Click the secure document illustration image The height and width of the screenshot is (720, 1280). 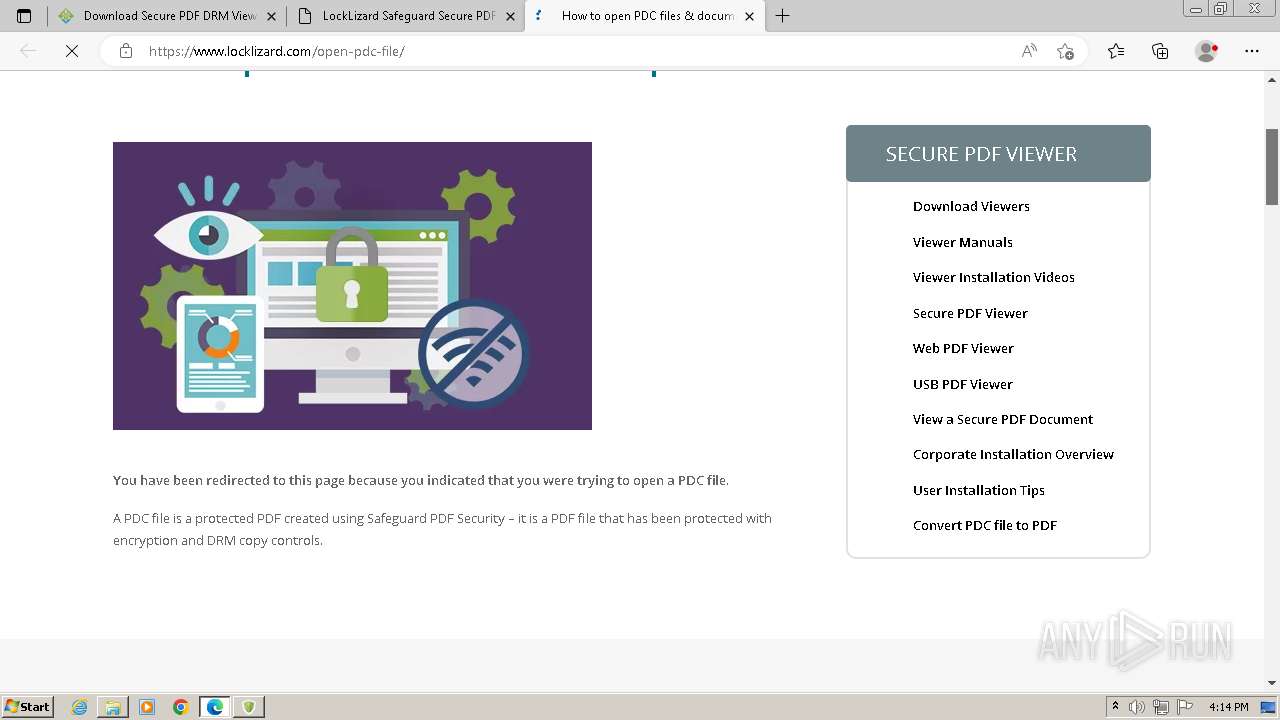click(x=352, y=286)
